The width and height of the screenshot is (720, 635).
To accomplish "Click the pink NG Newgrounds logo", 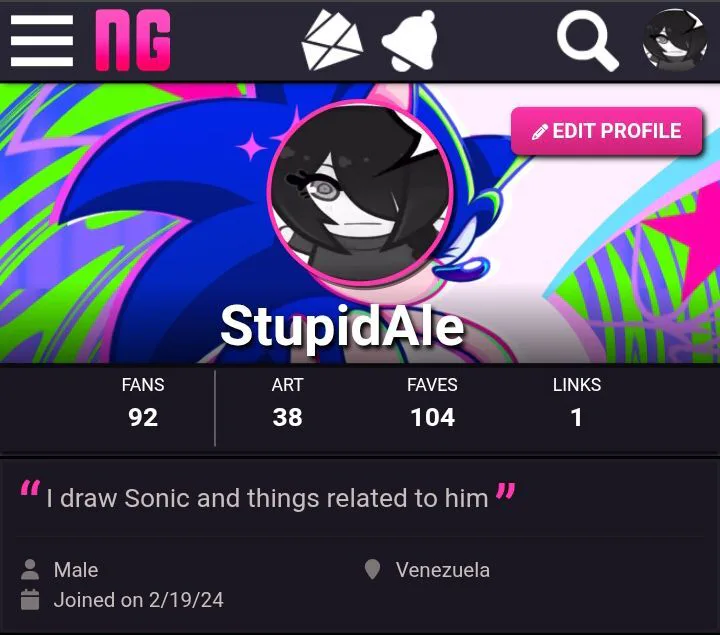I will 133,40.
